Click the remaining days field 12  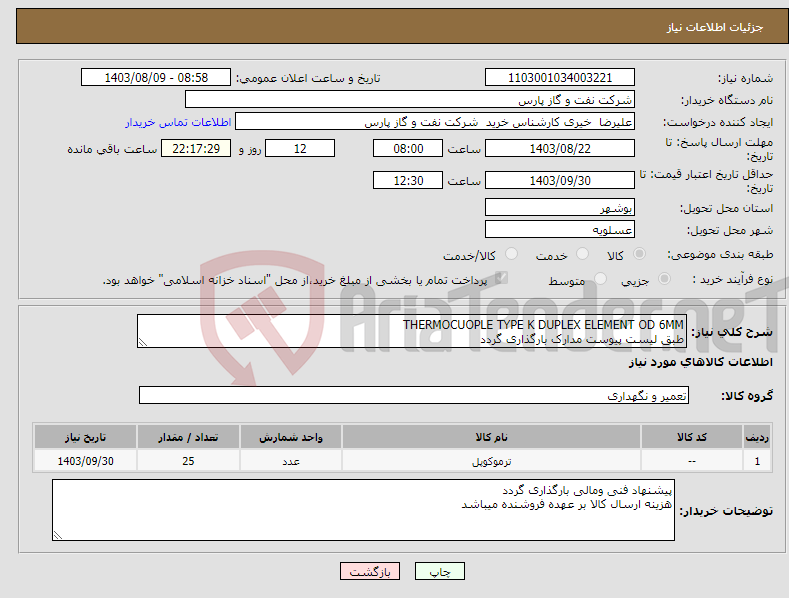click(300, 148)
